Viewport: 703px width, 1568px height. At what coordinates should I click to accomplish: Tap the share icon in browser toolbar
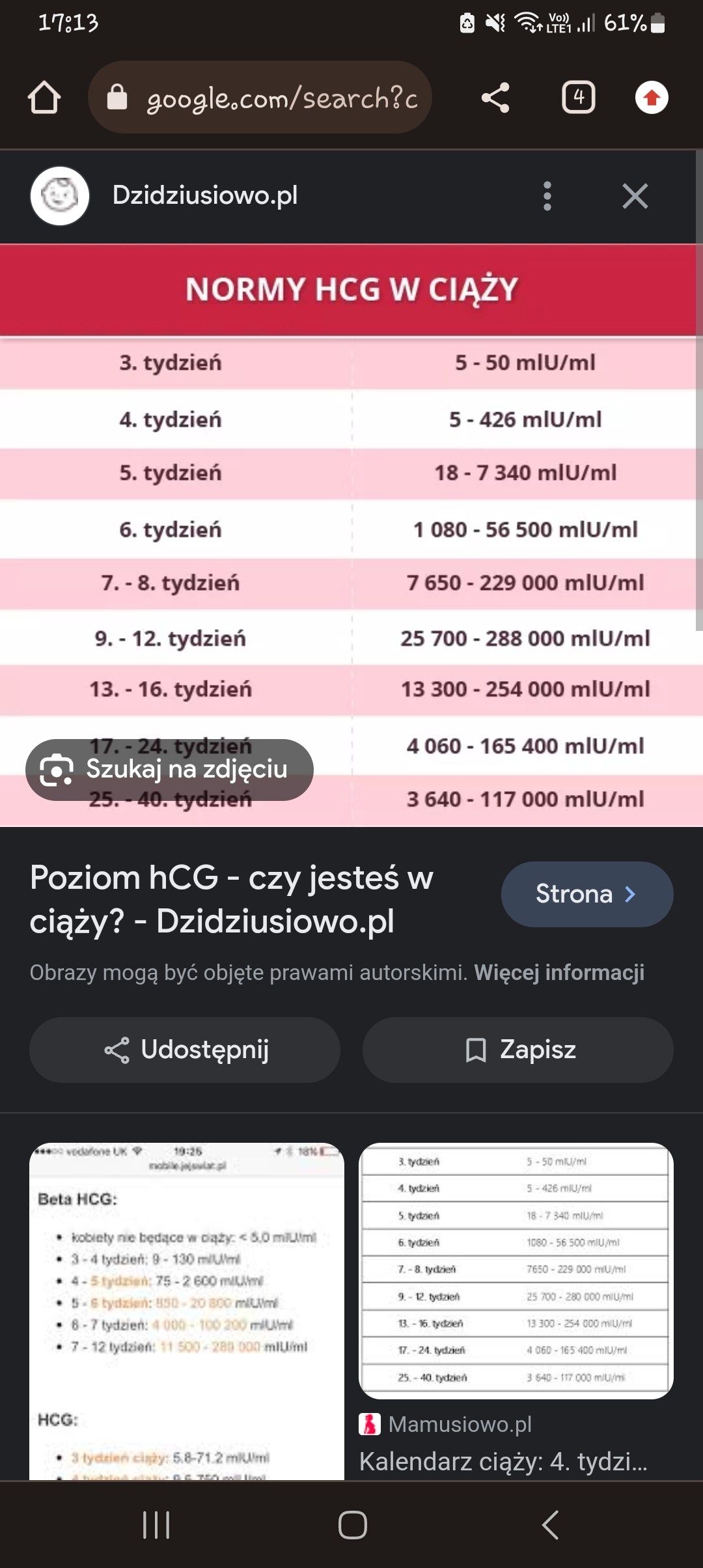pyautogui.click(x=495, y=98)
